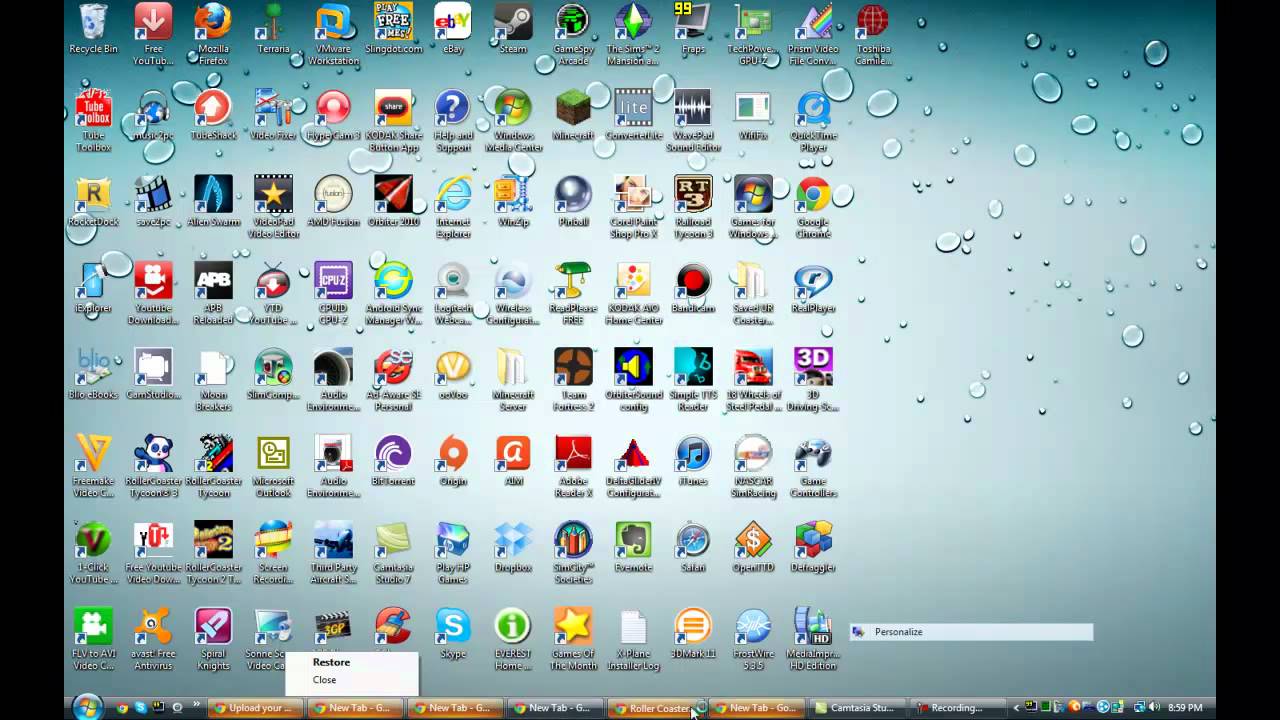This screenshot has width=1280, height=720.
Task: Select the EVEREST Home Edition icon
Action: [513, 639]
